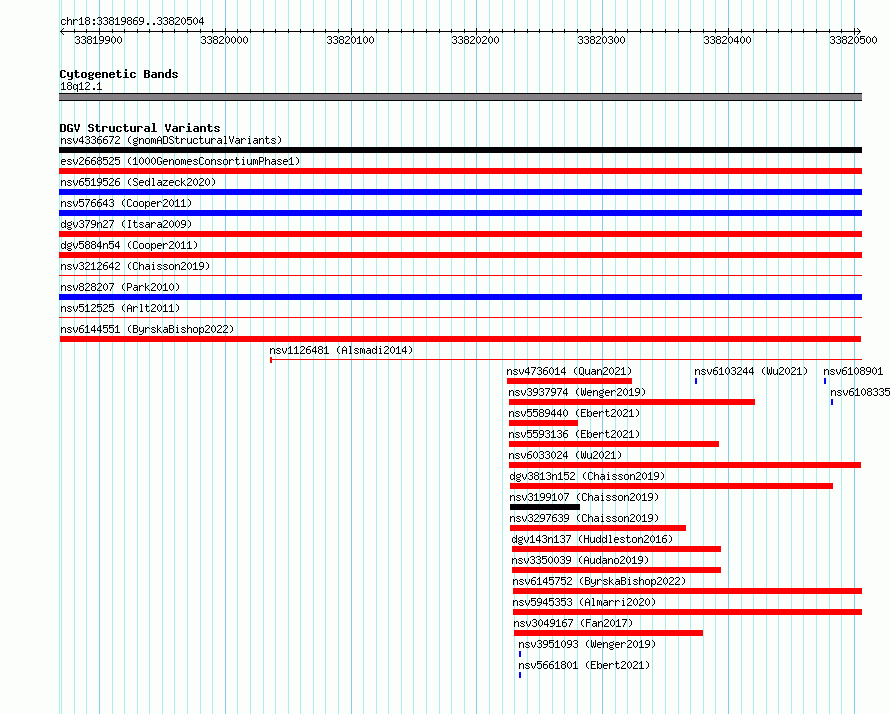Click the black bar under nsv4336672
The width and height of the screenshot is (890, 714).
click(x=460, y=150)
